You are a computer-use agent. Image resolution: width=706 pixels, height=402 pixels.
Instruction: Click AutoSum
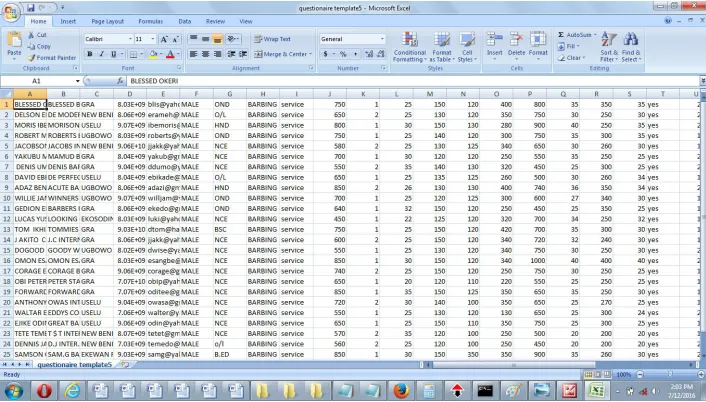click(x=577, y=35)
